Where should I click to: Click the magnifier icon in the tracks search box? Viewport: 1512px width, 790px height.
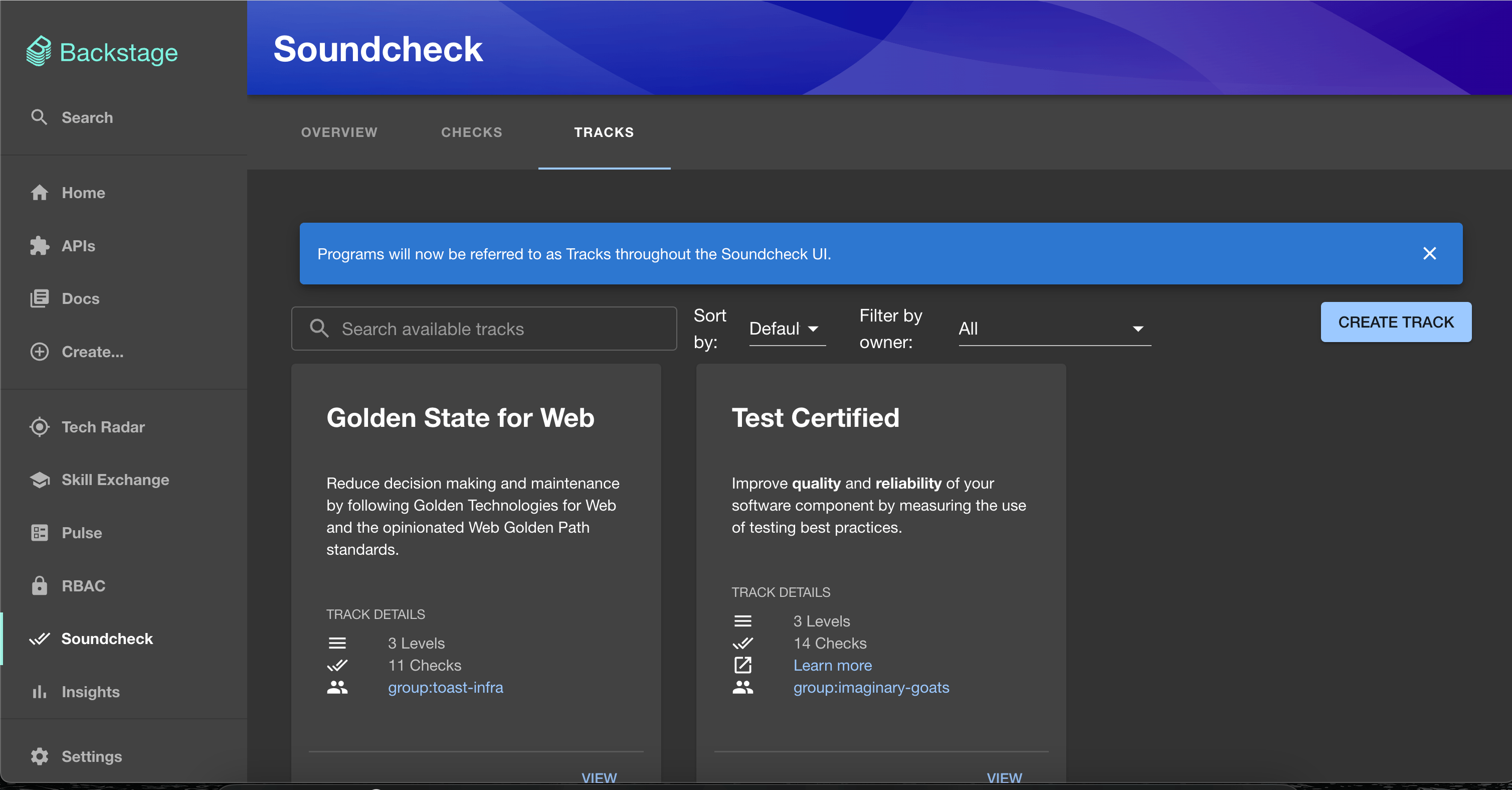pos(319,329)
